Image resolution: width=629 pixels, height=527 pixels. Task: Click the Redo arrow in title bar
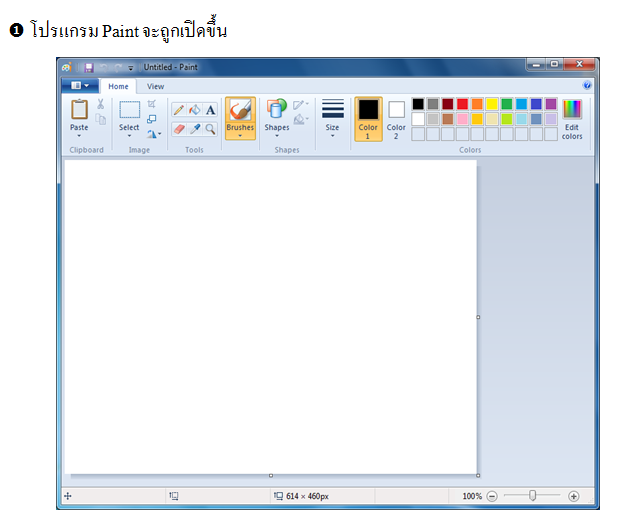[118, 67]
